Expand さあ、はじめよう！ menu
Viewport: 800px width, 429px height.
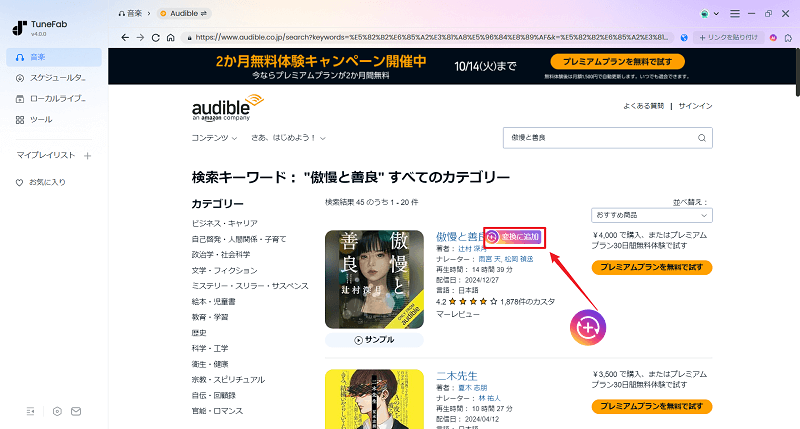coord(288,138)
